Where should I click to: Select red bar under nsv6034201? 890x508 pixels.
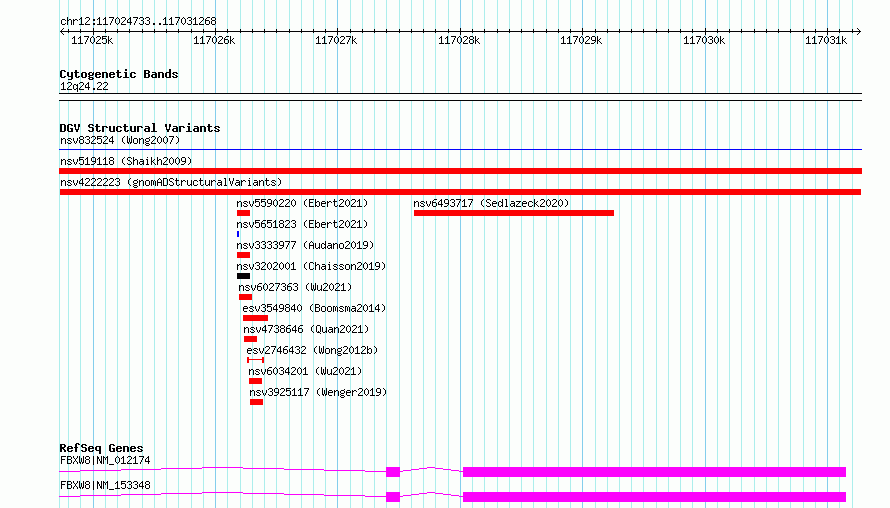pos(255,381)
